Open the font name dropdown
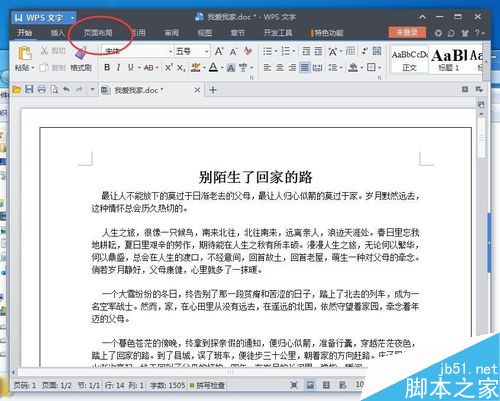The height and width of the screenshot is (401, 500). click(170, 51)
